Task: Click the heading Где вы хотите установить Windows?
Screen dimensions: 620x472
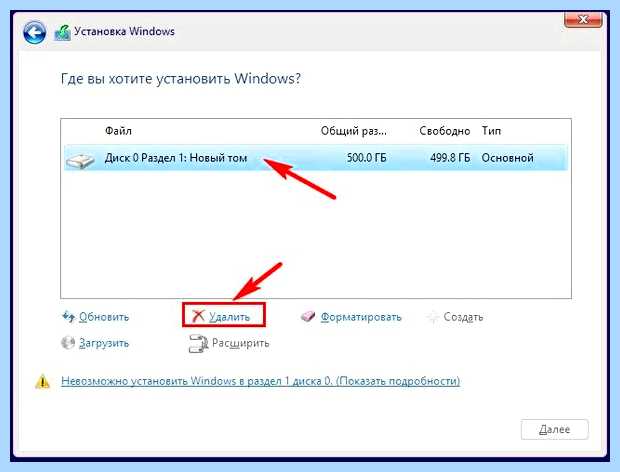Action: click(x=181, y=79)
